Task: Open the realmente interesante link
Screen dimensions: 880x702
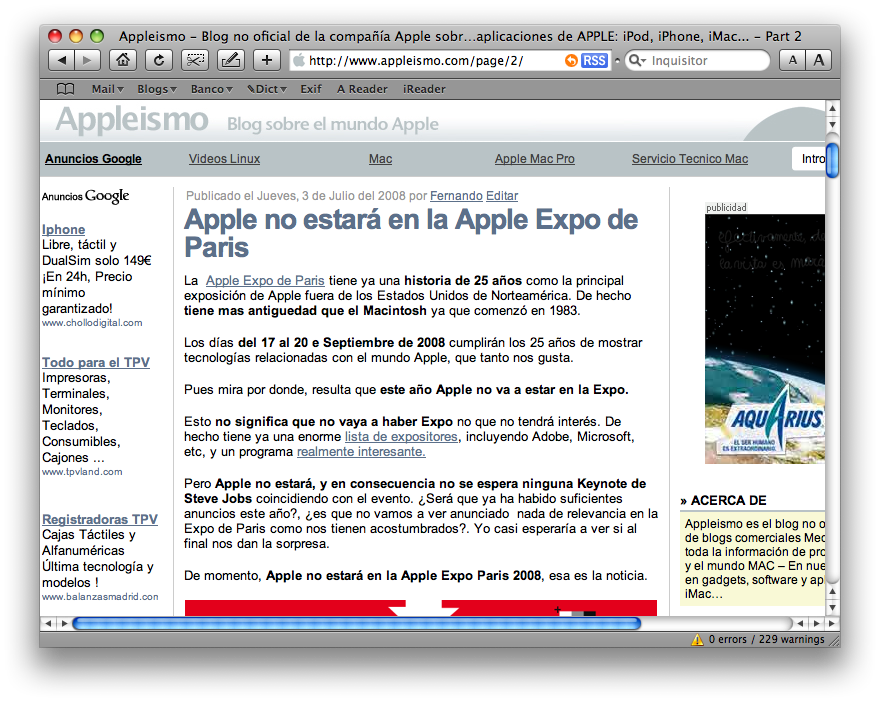Action: click(x=361, y=452)
